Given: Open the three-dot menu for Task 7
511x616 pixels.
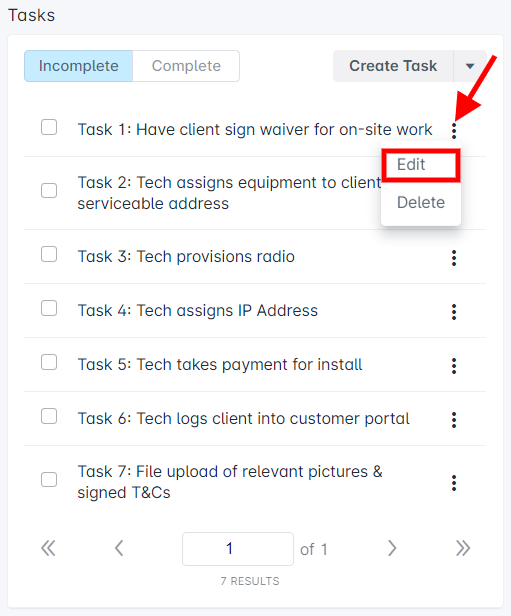Looking at the screenshot, I should point(454,483).
